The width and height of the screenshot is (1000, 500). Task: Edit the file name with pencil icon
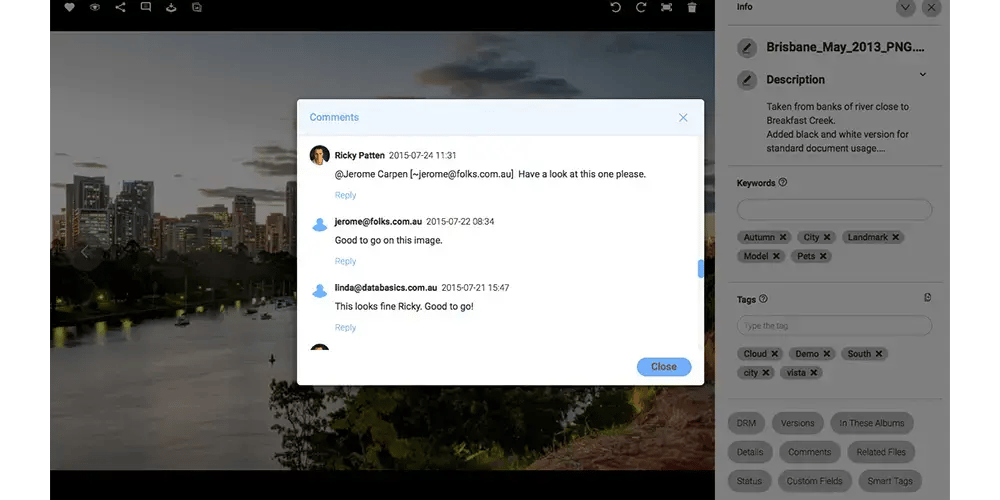(x=747, y=47)
